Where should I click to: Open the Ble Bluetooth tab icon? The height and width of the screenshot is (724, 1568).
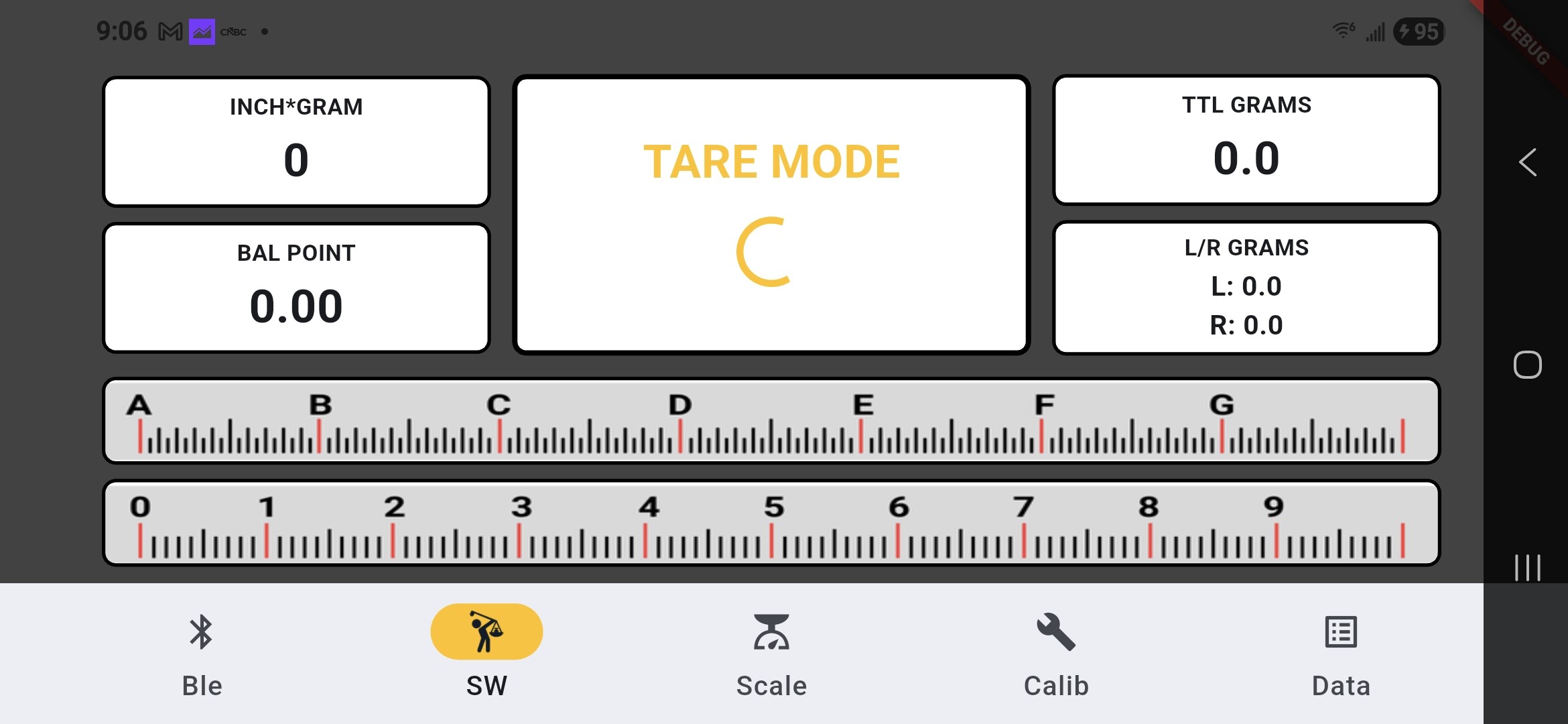pyautogui.click(x=201, y=632)
